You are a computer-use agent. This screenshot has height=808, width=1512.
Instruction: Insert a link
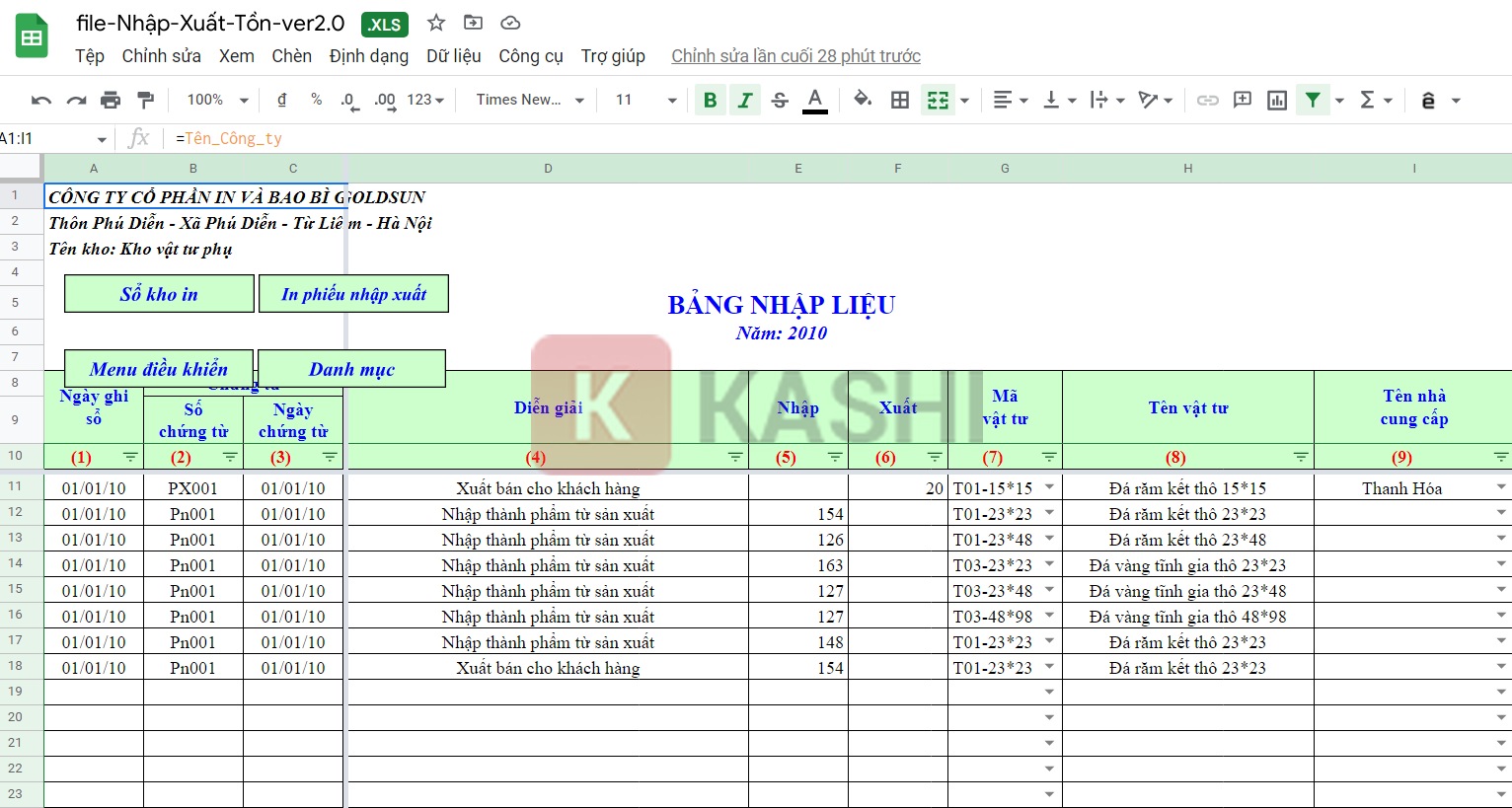click(x=1207, y=100)
